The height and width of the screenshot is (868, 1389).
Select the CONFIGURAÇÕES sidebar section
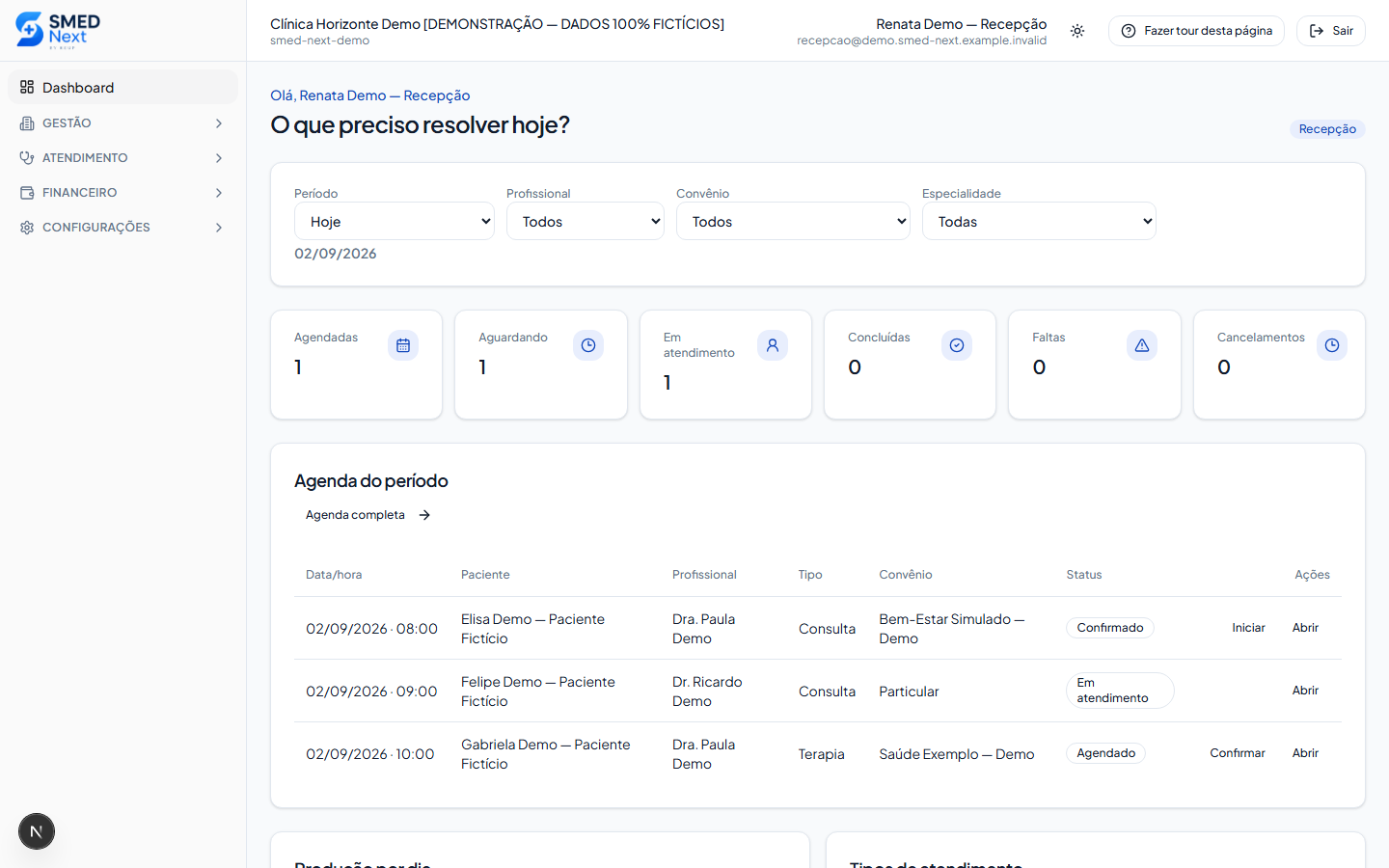click(x=123, y=228)
